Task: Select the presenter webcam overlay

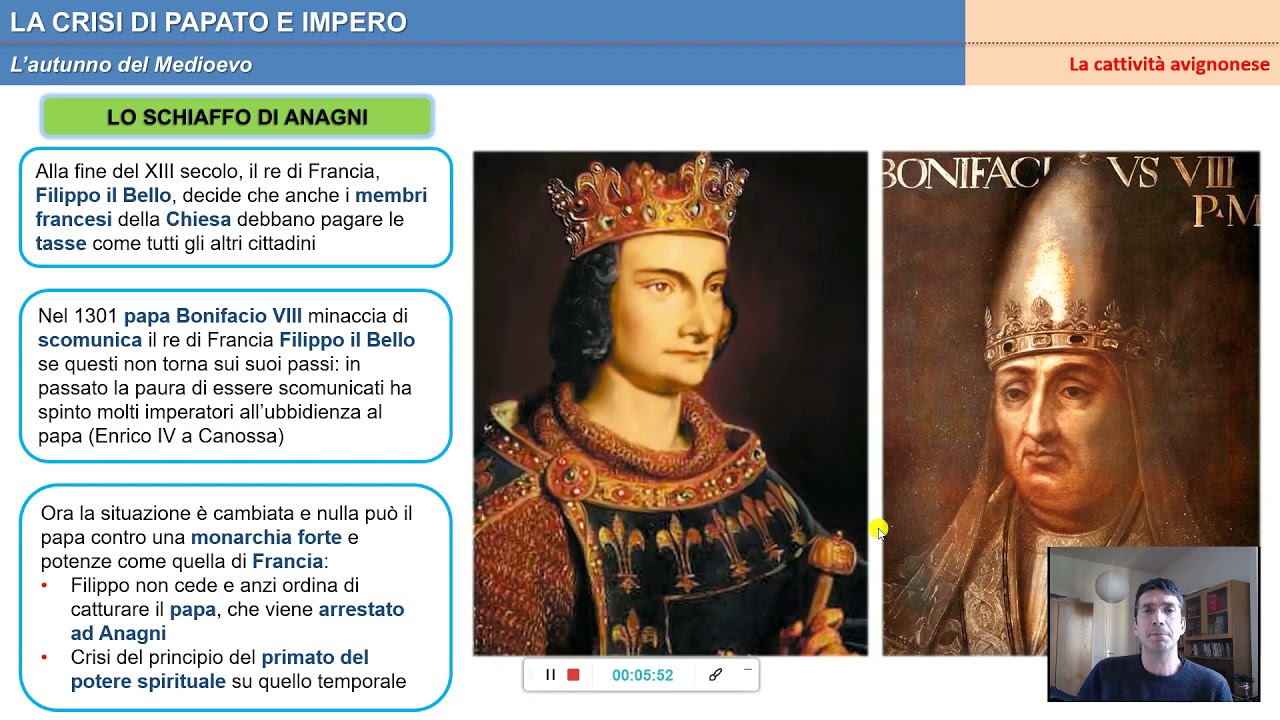Action: [1152, 623]
